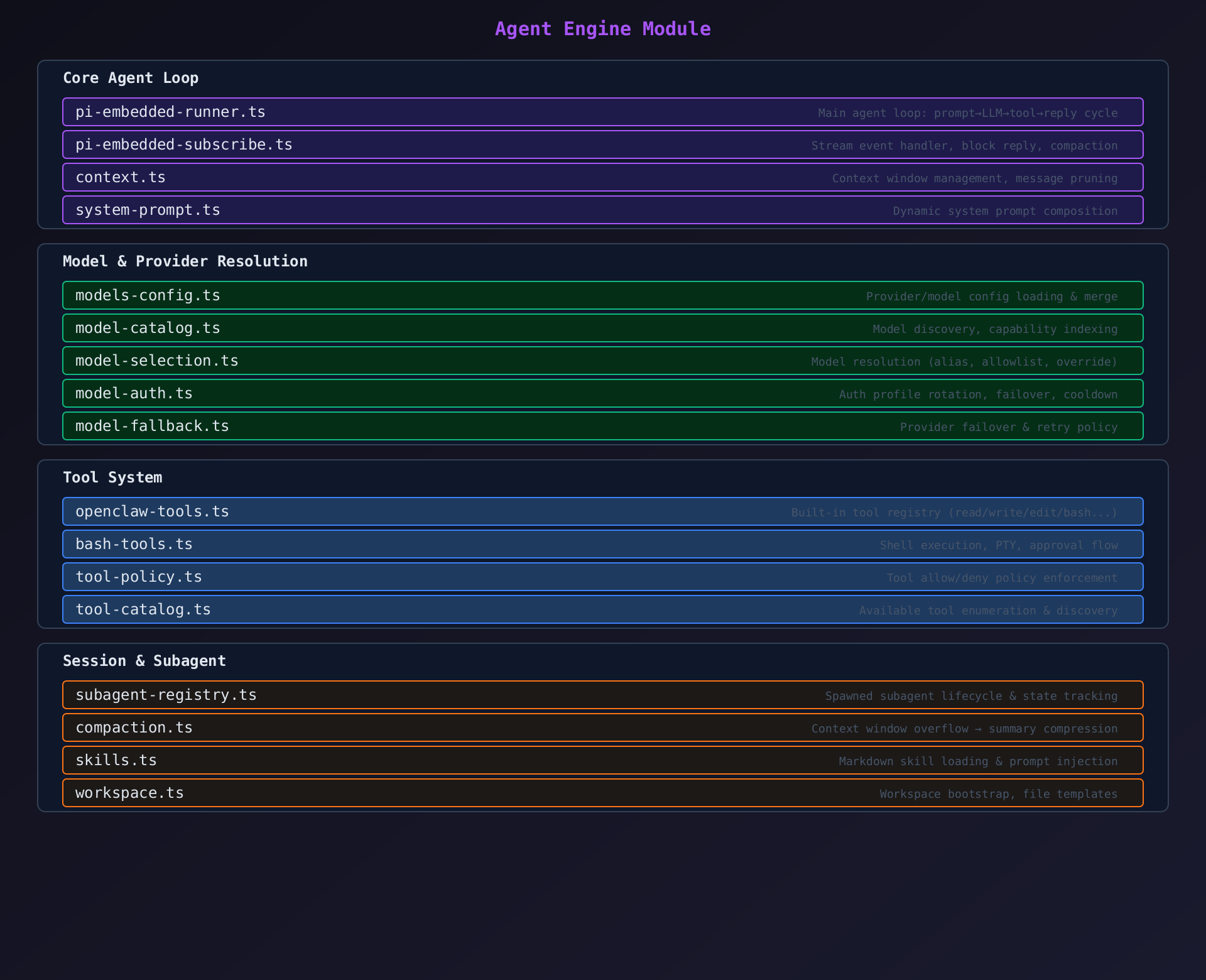The image size is (1206, 980).
Task: Select the bash-tools.ts entry
Action: [x=602, y=544]
